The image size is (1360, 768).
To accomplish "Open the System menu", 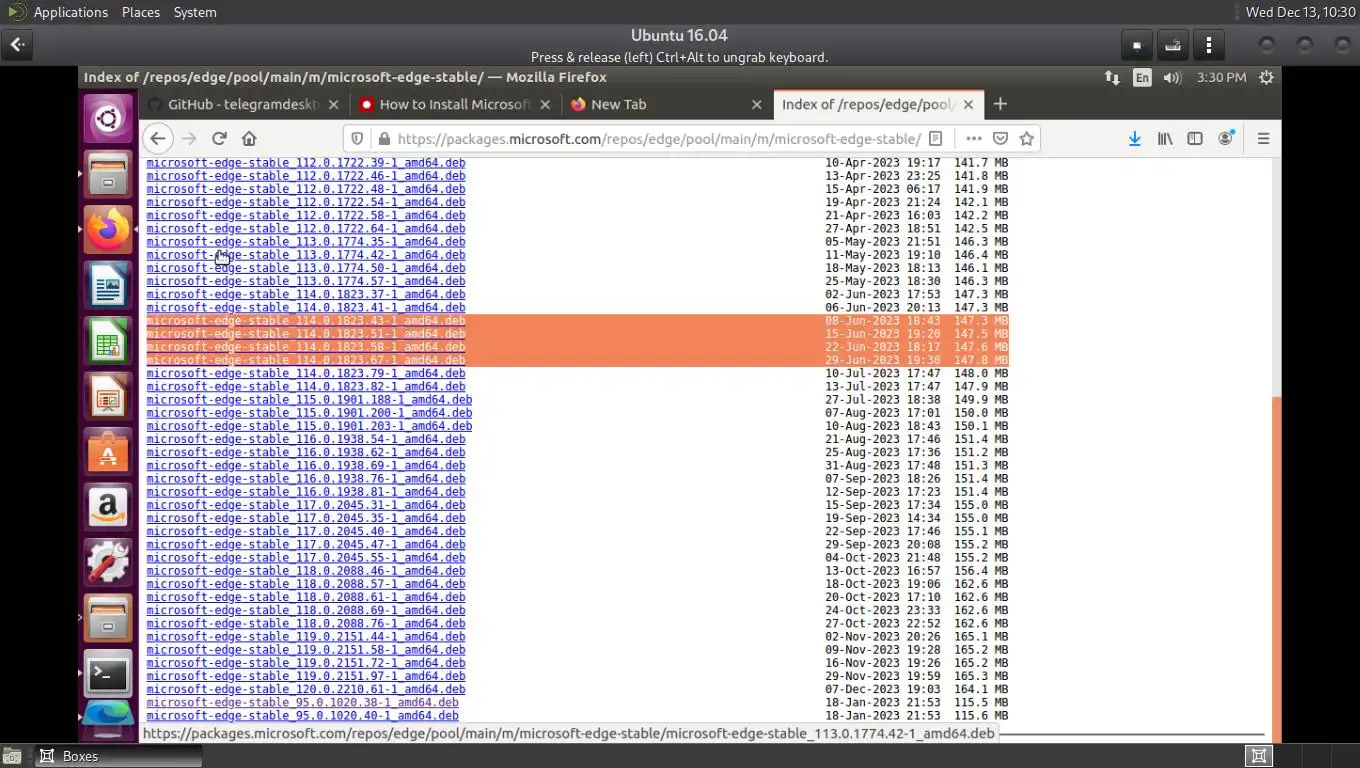I will click(x=195, y=12).
